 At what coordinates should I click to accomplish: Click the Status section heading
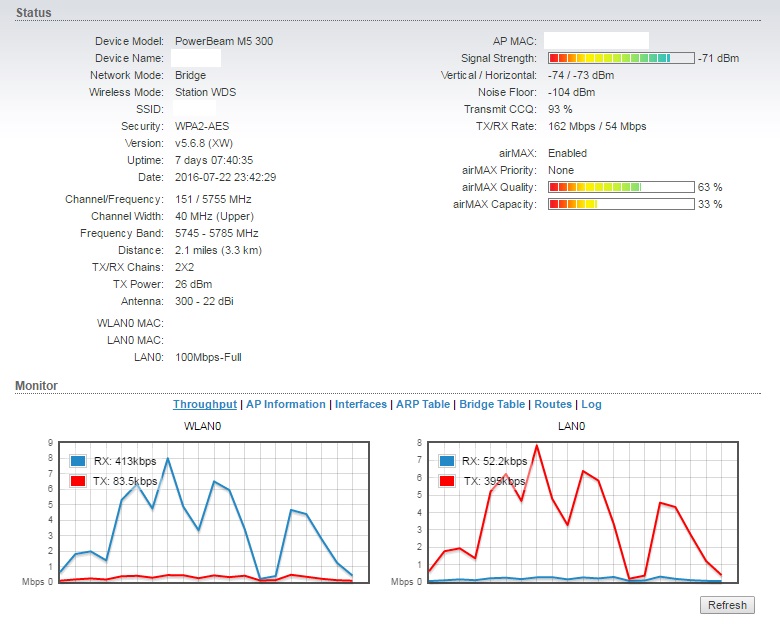tap(34, 12)
